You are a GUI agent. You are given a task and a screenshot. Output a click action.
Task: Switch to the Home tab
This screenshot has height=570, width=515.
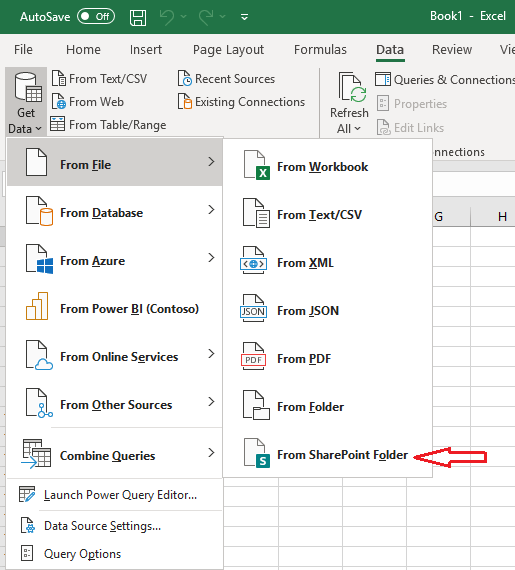pyautogui.click(x=83, y=49)
